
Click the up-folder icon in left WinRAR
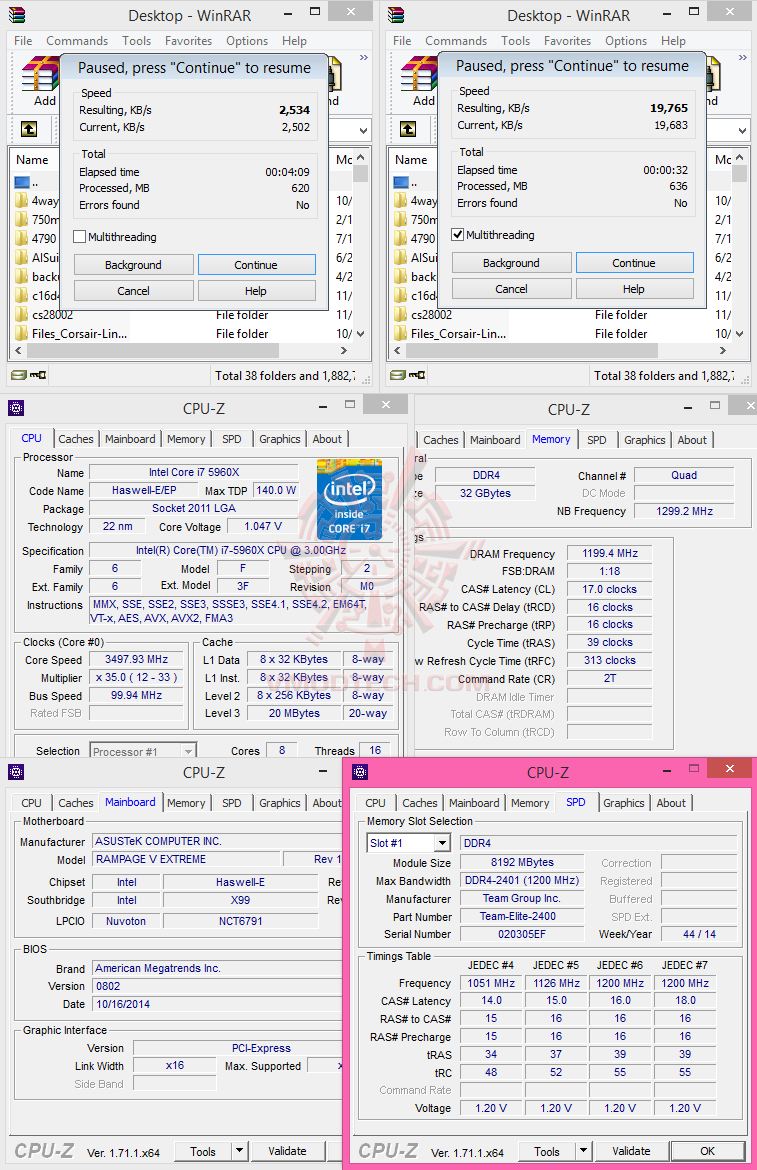[x=29, y=129]
